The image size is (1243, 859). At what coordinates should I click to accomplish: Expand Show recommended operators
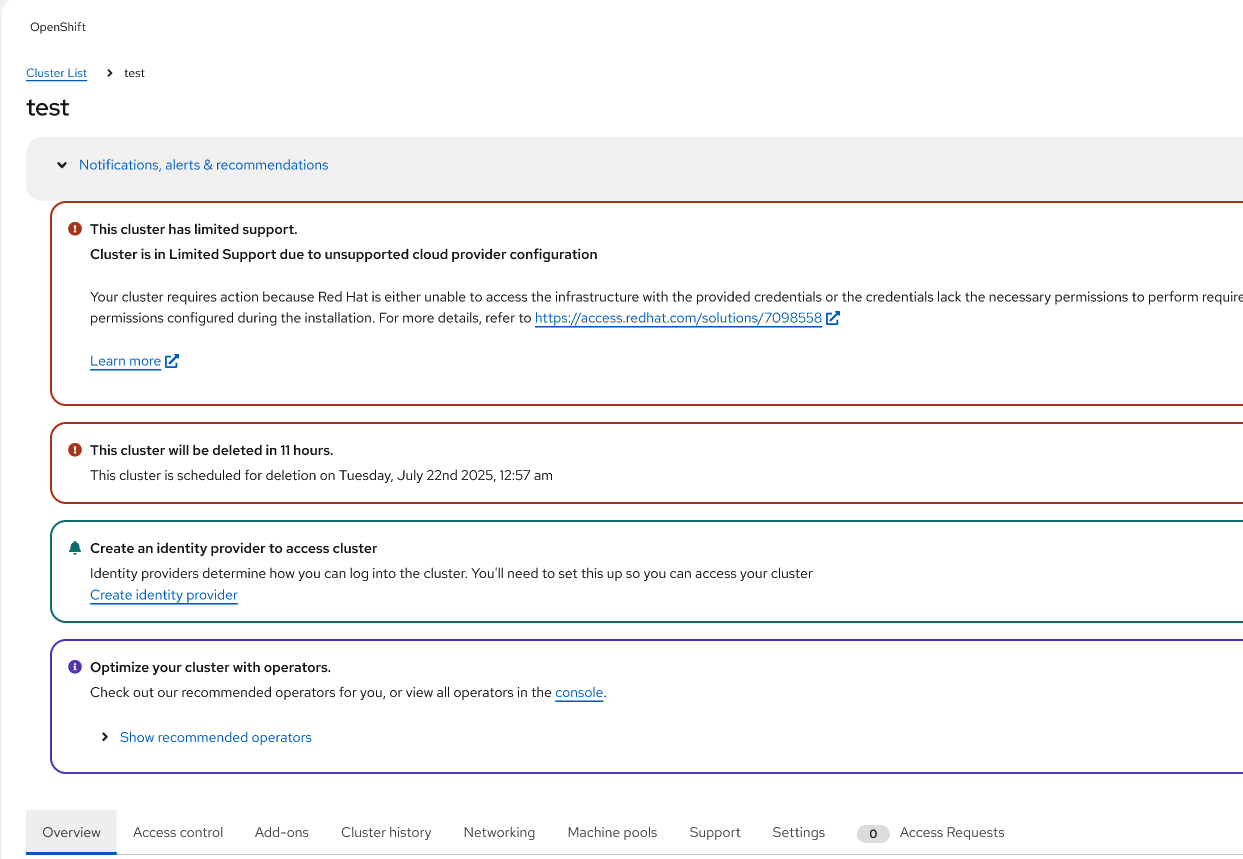tap(215, 737)
